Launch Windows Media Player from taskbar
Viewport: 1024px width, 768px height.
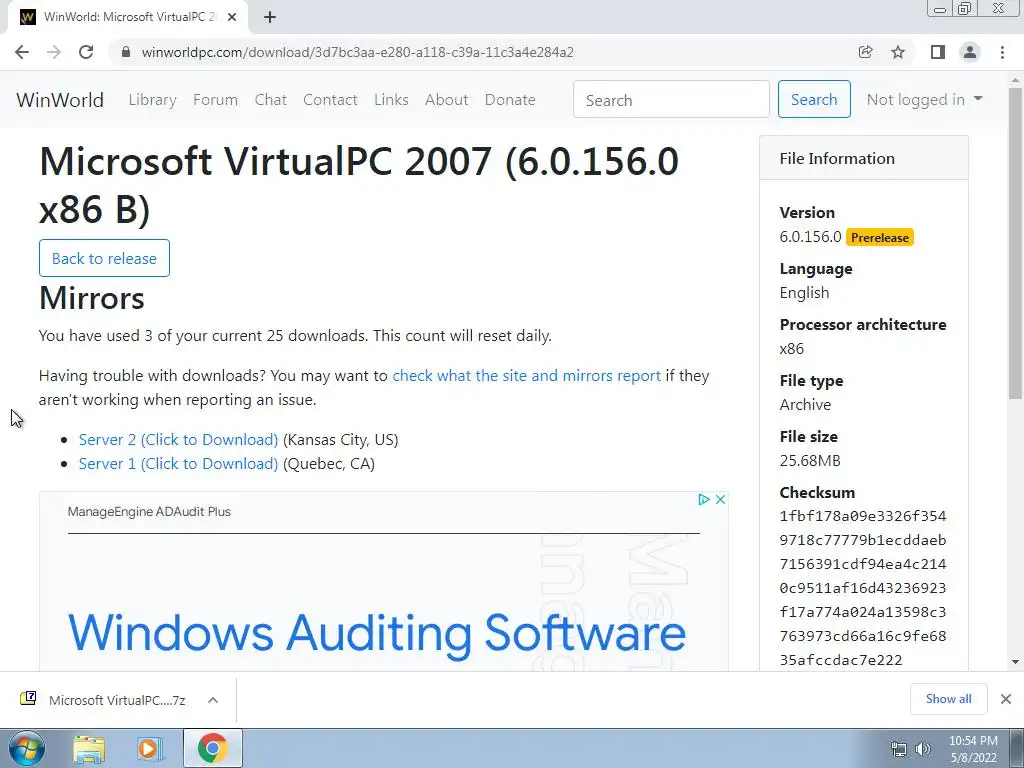[x=149, y=748]
